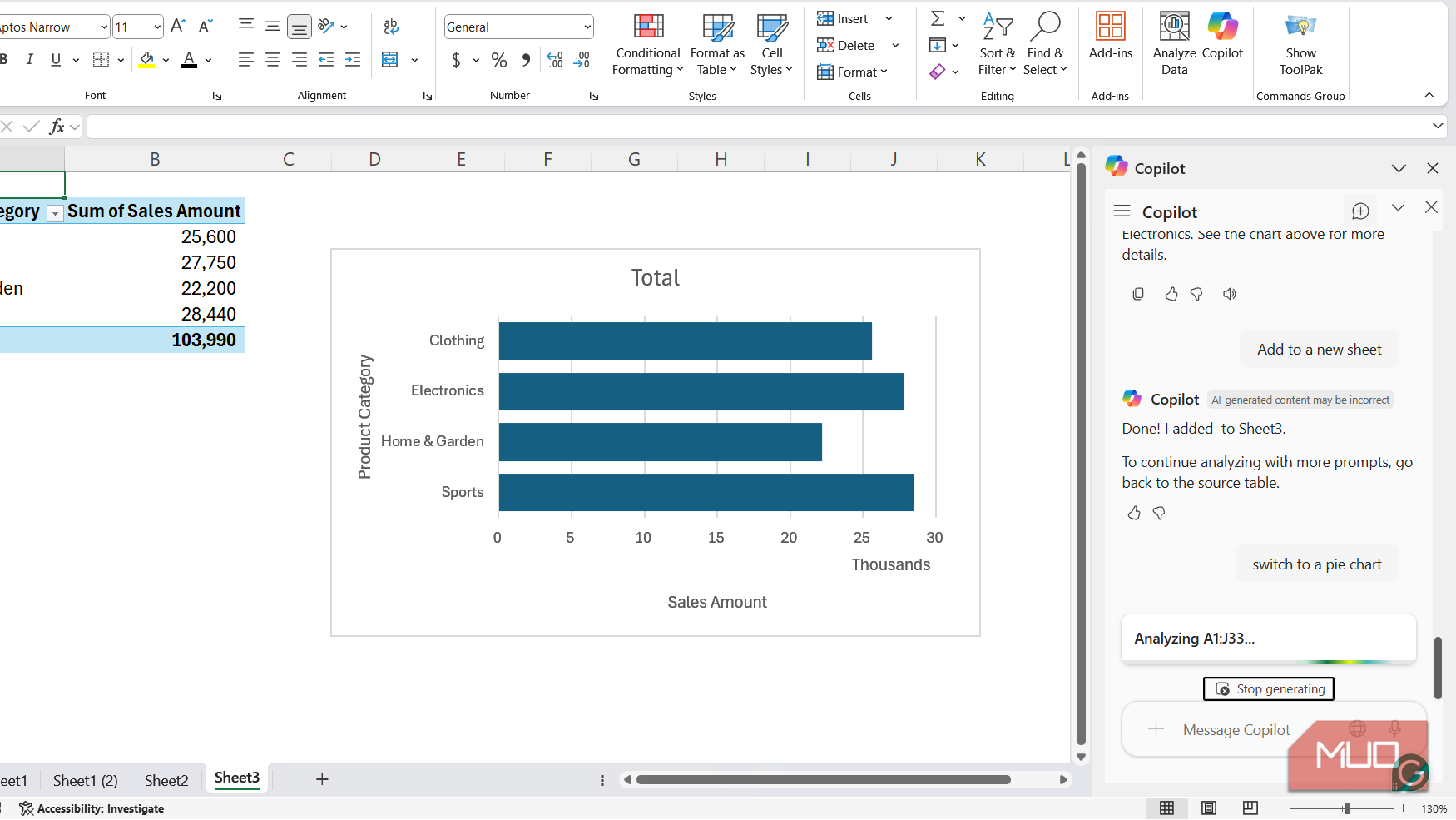Screen dimensions: 1456x820
Task: Copy the Copilot response
Action: (x=1138, y=294)
